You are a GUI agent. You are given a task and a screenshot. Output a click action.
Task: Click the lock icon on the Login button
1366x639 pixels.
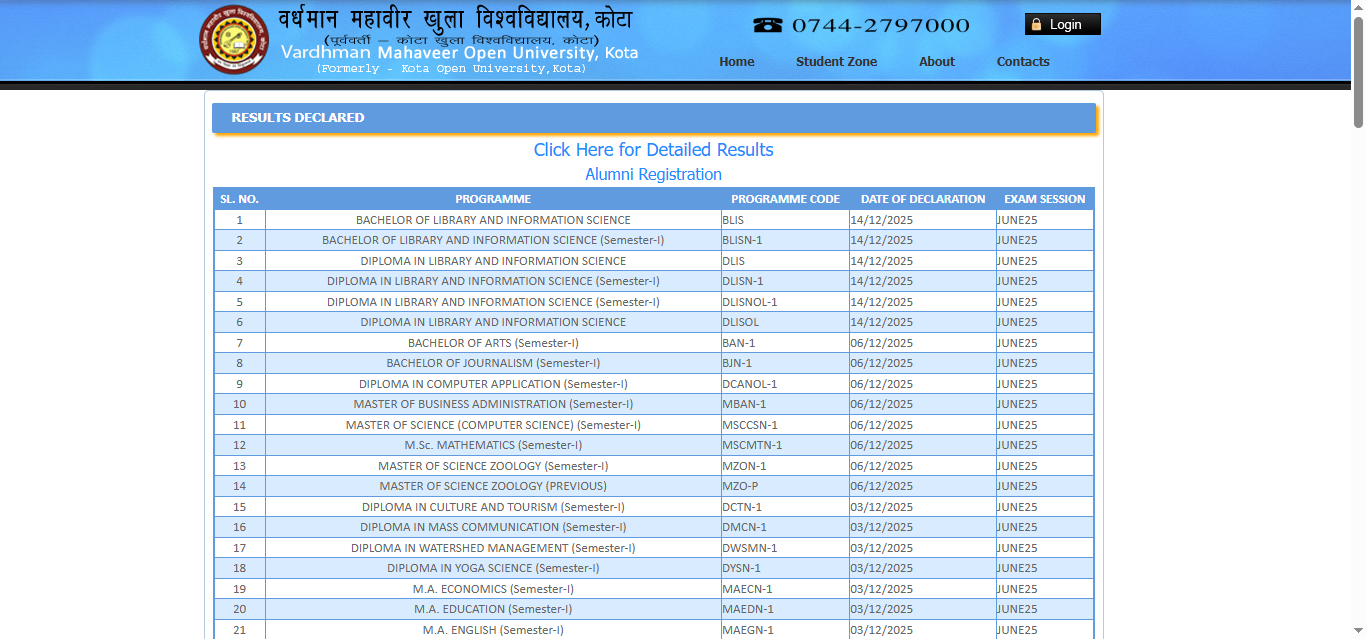(x=1035, y=23)
